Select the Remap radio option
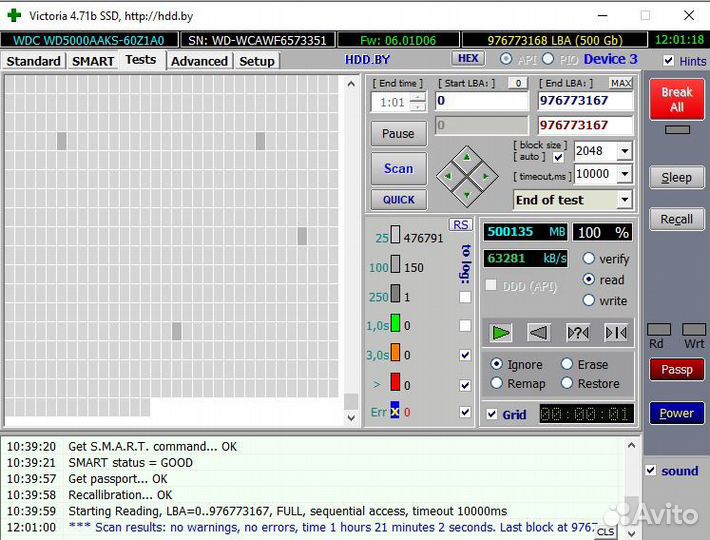710x540 pixels. [496, 383]
